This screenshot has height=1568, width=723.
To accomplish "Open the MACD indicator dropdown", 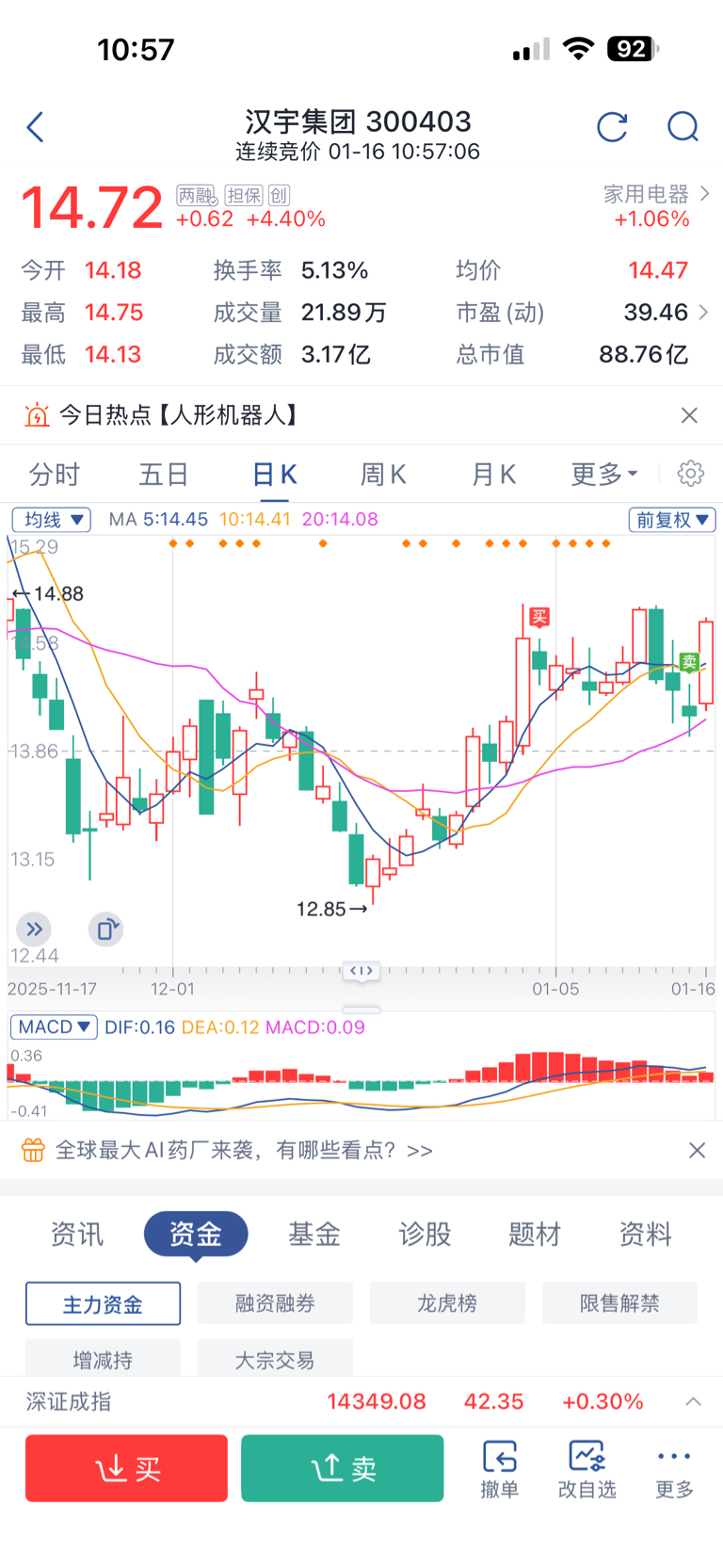I will 54,1026.
